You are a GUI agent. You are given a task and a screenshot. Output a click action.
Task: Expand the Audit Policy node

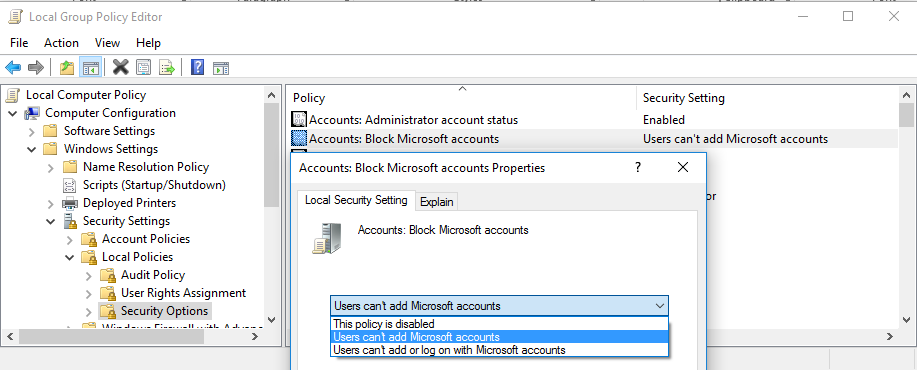(x=89, y=275)
